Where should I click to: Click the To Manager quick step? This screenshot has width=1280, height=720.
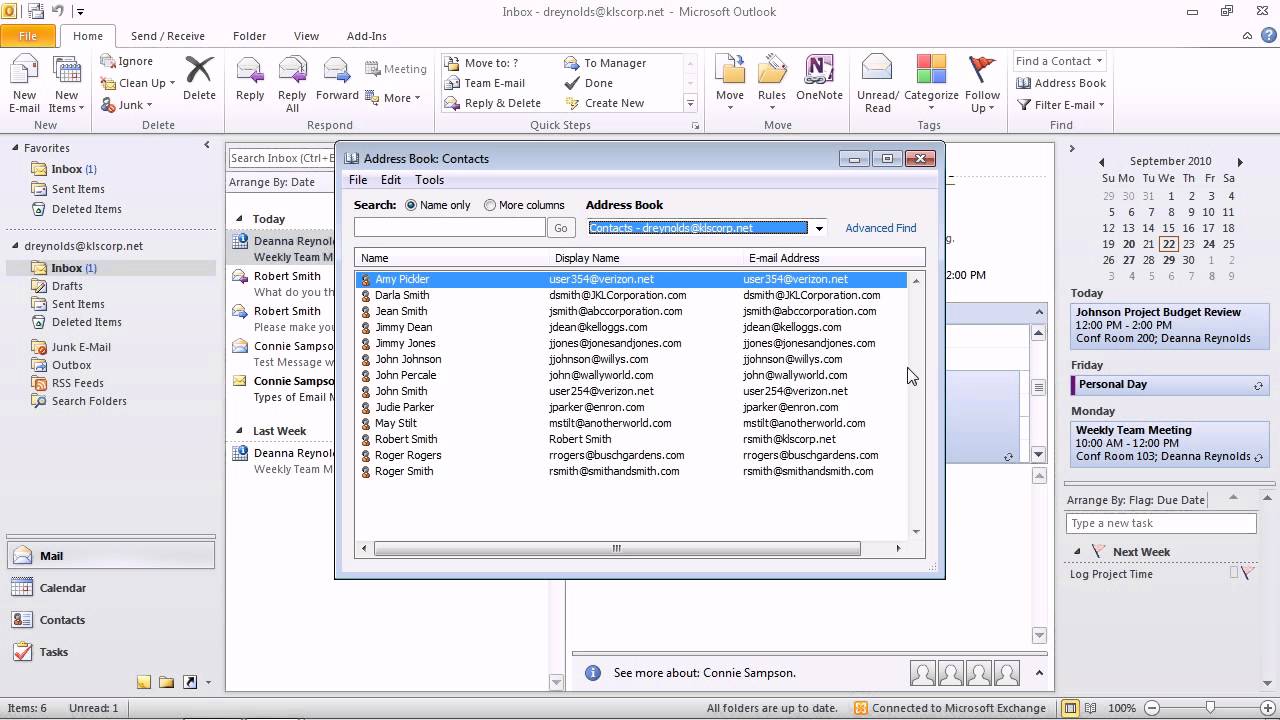point(605,63)
